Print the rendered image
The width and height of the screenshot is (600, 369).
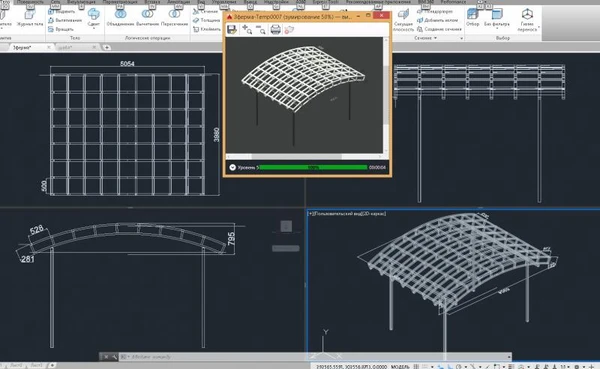[276, 29]
